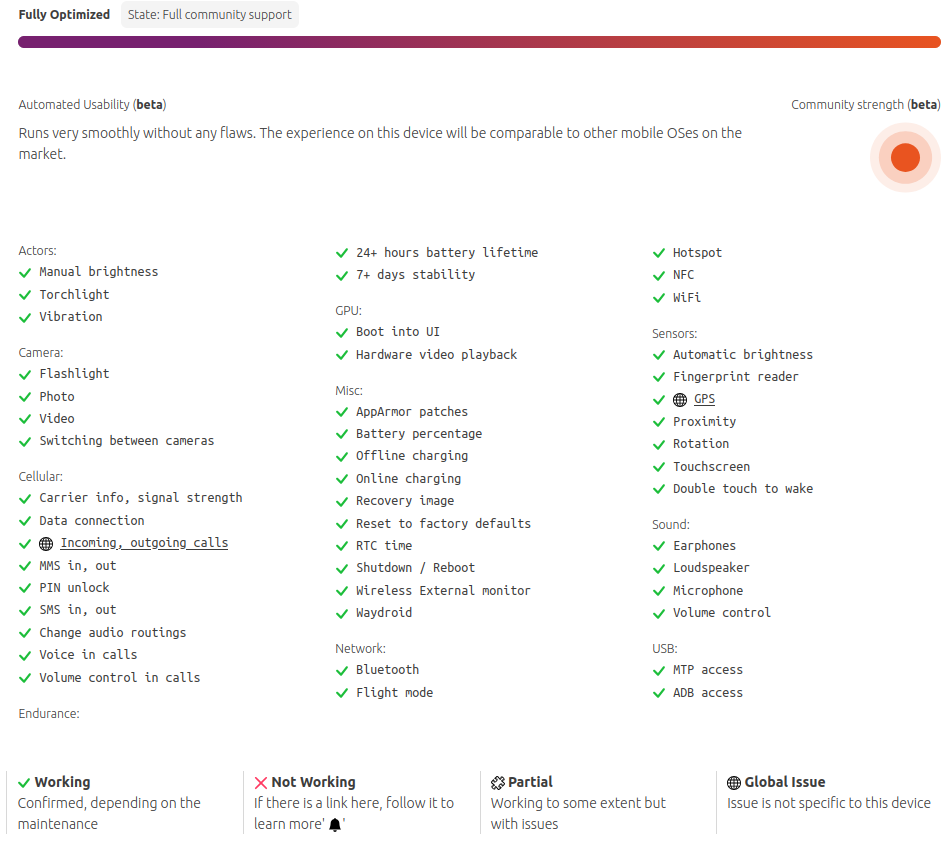Click the globe icon beside Incoming, outgoing calls
Screen dimensions: 948x846
tap(46, 544)
